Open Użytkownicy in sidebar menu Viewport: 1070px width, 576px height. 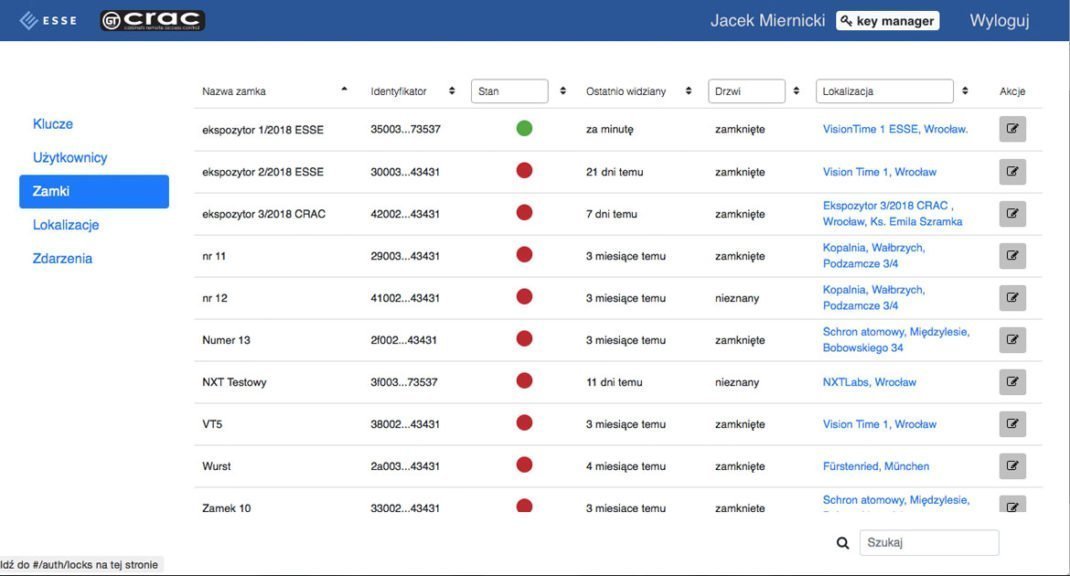coord(70,158)
